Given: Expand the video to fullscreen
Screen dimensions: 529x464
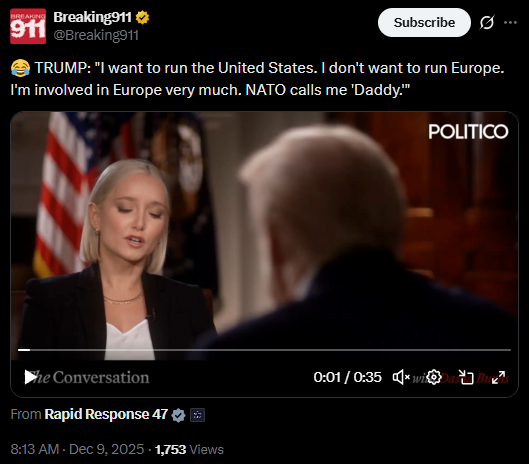Looking at the screenshot, I should coord(498,377).
